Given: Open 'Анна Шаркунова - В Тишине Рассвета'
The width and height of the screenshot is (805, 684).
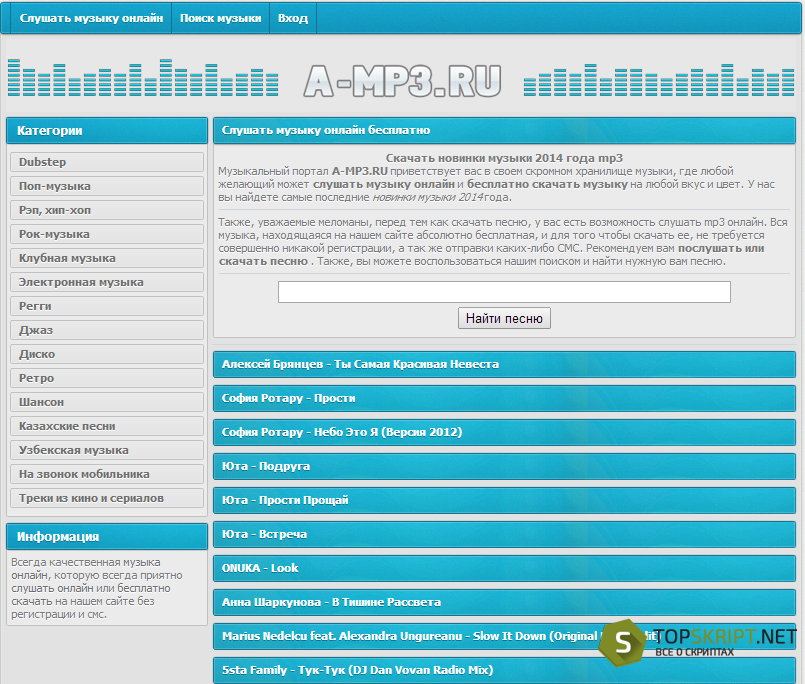Looking at the screenshot, I should [x=504, y=602].
